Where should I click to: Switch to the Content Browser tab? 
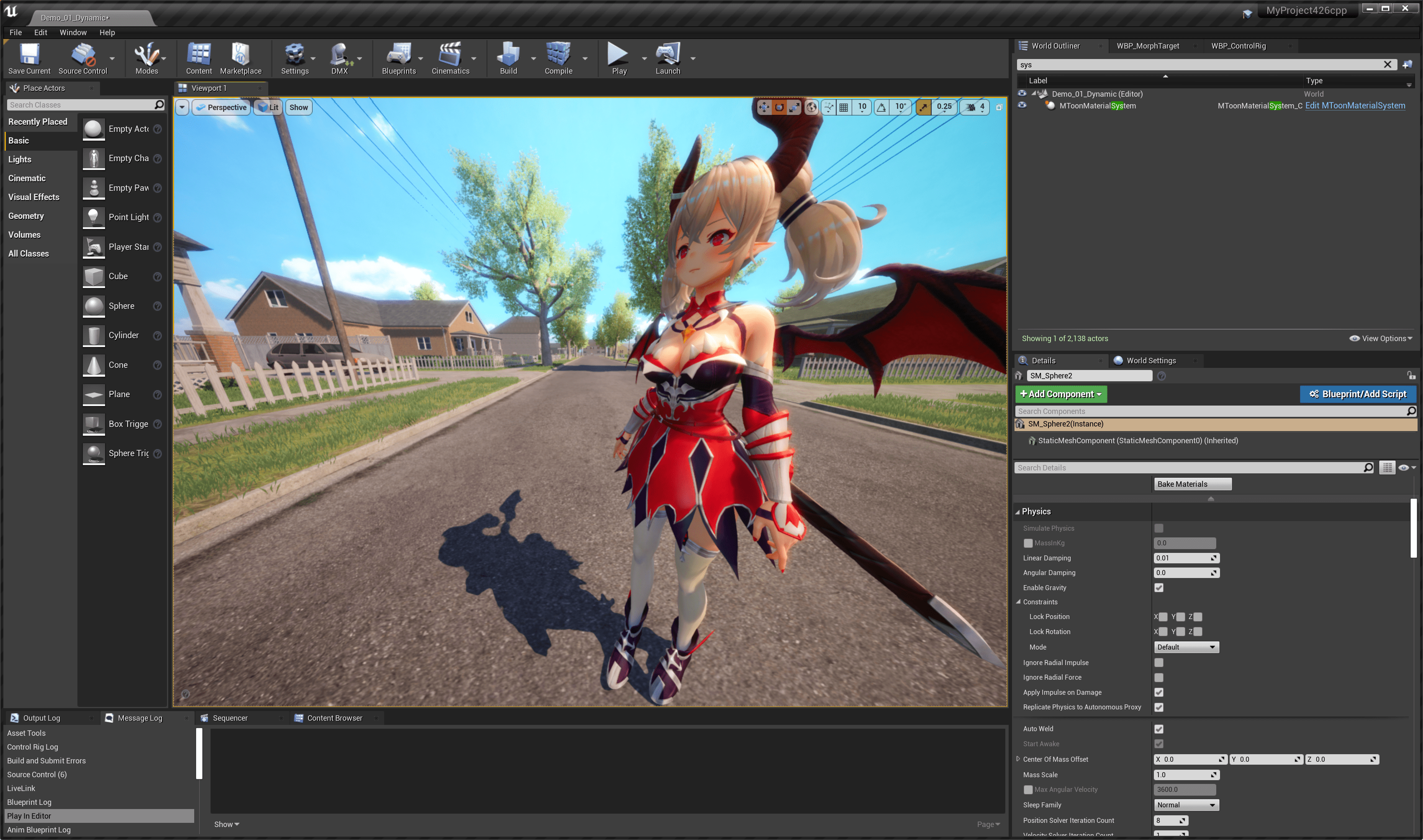[334, 718]
